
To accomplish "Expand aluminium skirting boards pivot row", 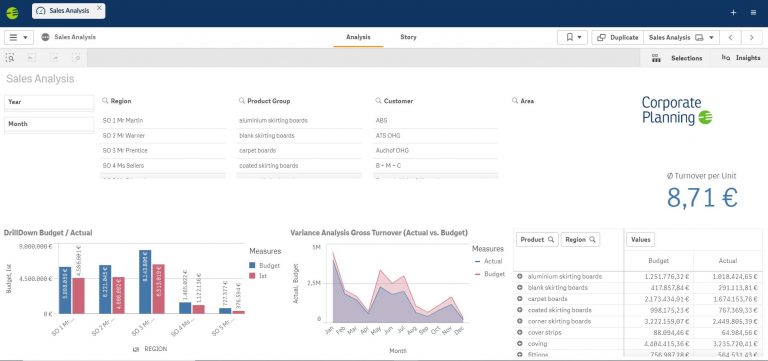I will (x=520, y=276).
